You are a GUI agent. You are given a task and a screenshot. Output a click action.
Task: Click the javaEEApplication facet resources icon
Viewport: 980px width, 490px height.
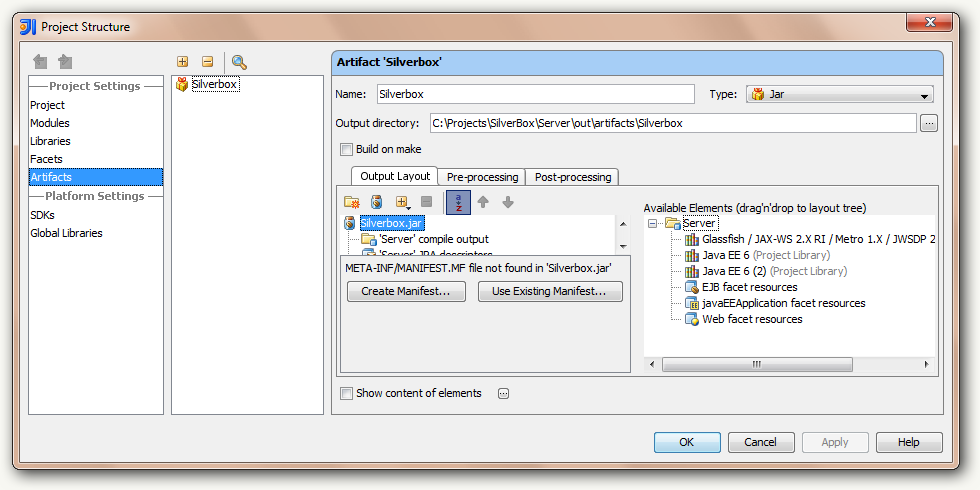(691, 303)
